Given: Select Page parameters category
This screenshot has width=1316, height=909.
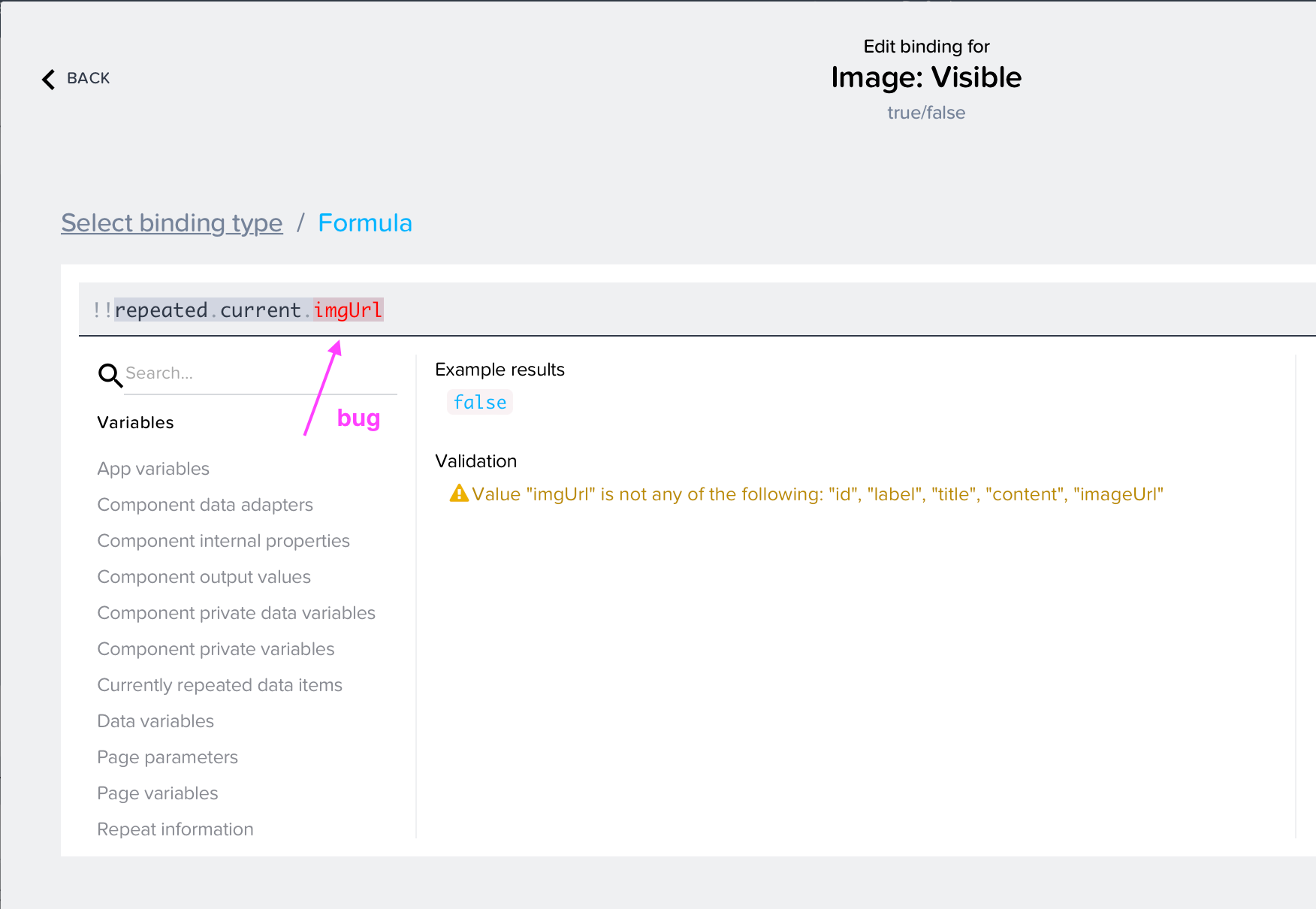Looking at the screenshot, I should (168, 757).
